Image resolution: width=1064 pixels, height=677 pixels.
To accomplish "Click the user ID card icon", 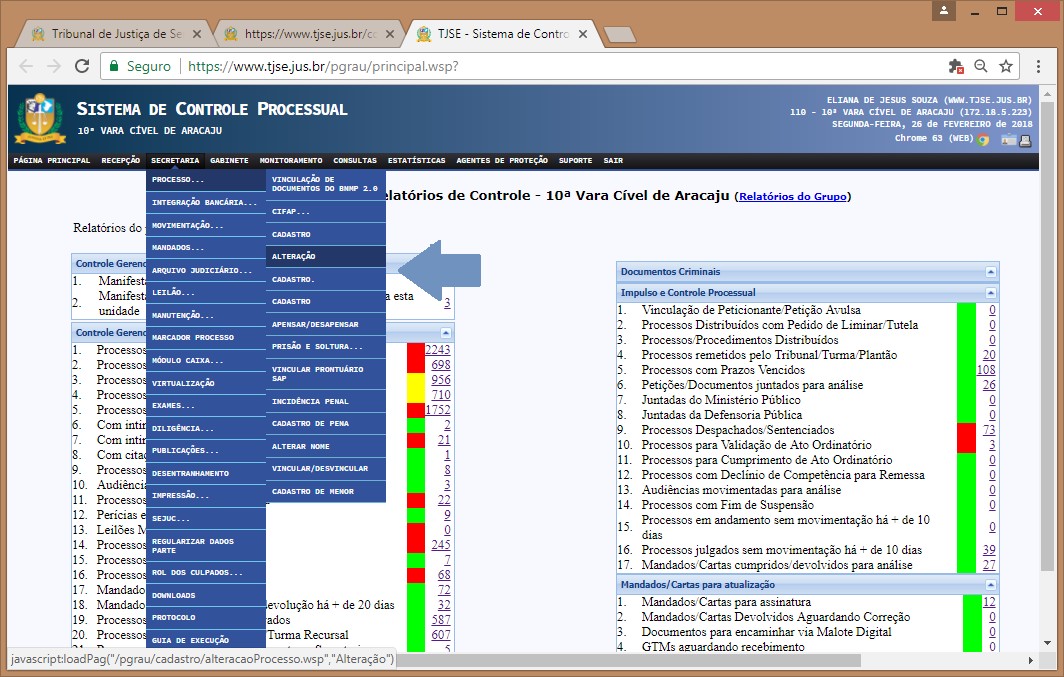I will pyautogui.click(x=1009, y=140).
